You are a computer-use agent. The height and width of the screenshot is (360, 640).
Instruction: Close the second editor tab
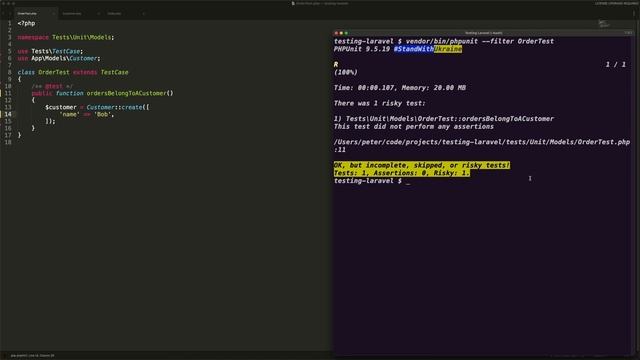pyautogui.click(x=98, y=13)
